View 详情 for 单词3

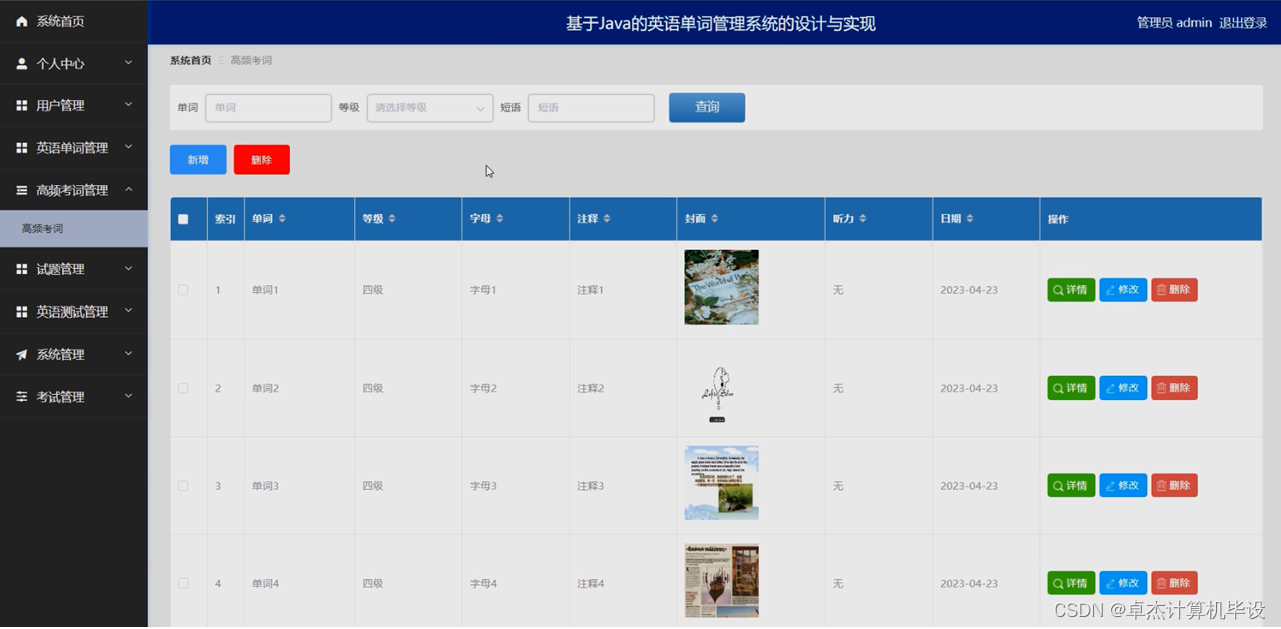point(1071,486)
